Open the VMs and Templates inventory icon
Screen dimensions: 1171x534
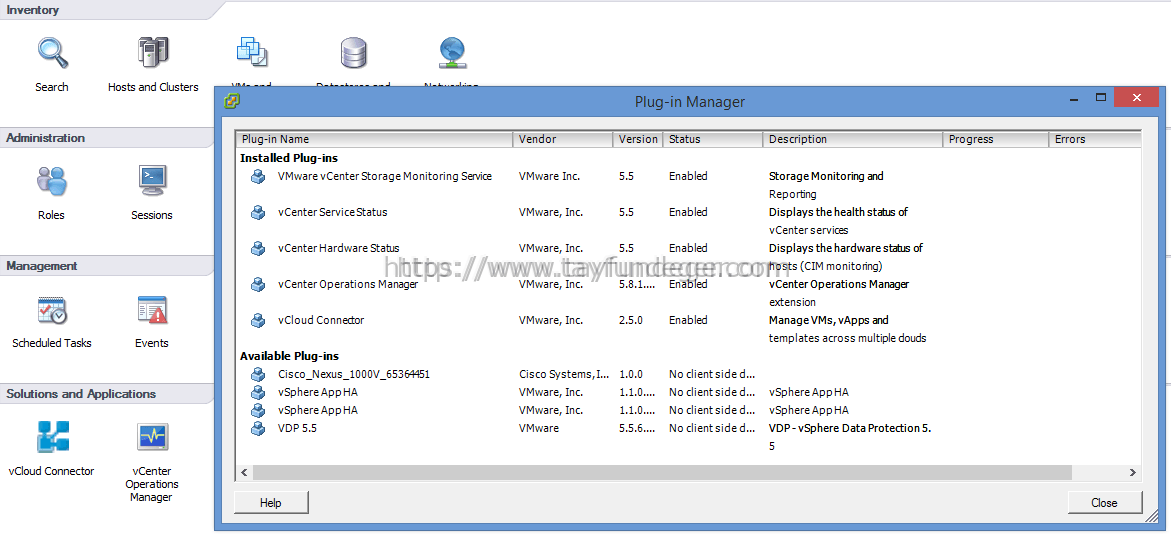(252, 53)
